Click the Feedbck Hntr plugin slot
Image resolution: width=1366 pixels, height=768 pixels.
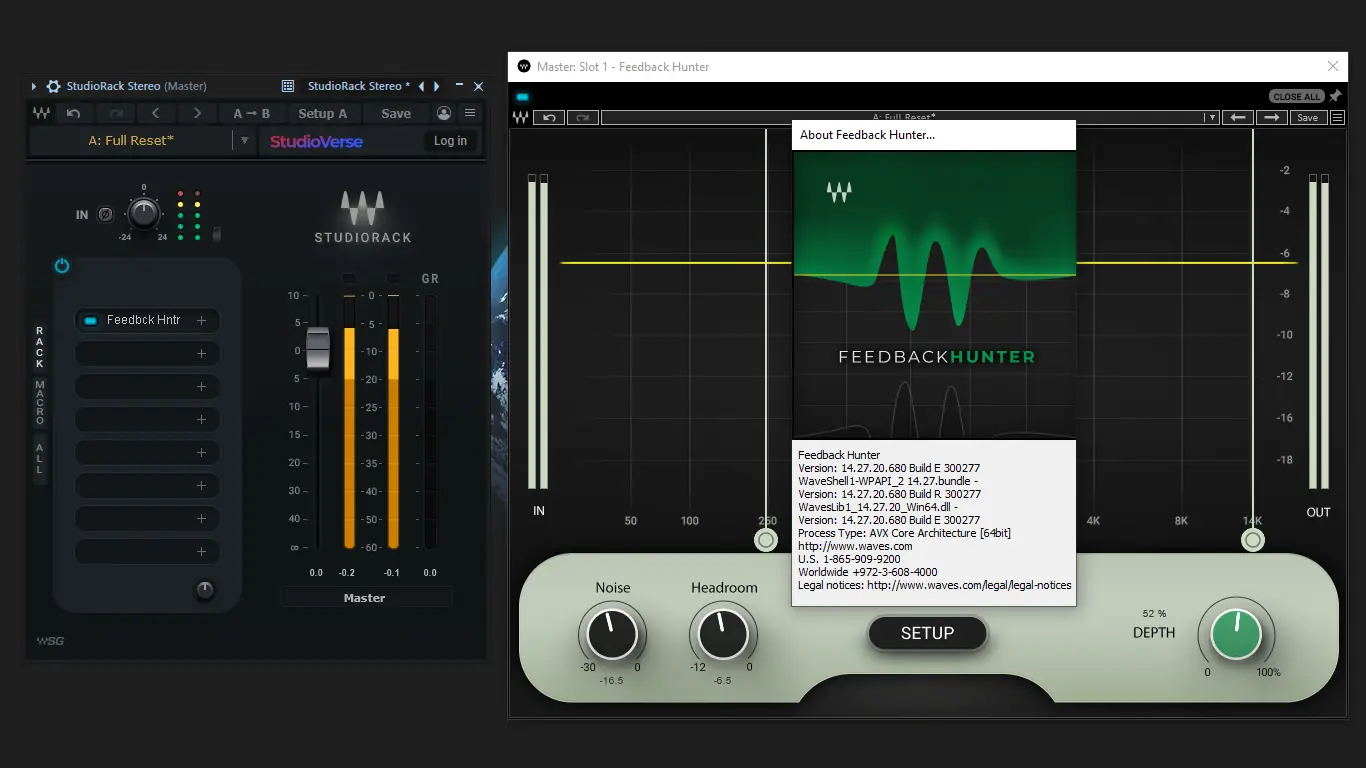pos(147,321)
